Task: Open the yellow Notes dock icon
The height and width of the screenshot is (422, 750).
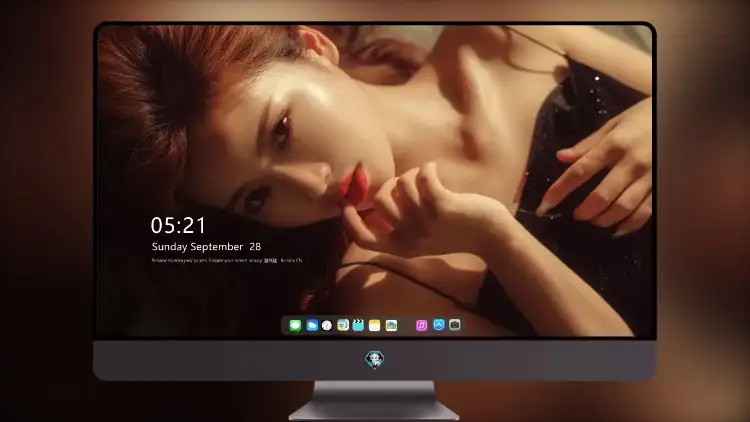Action: click(375, 326)
